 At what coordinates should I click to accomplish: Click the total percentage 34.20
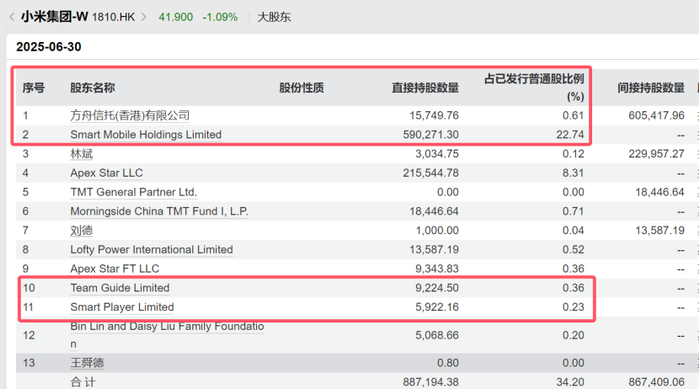pos(570,382)
